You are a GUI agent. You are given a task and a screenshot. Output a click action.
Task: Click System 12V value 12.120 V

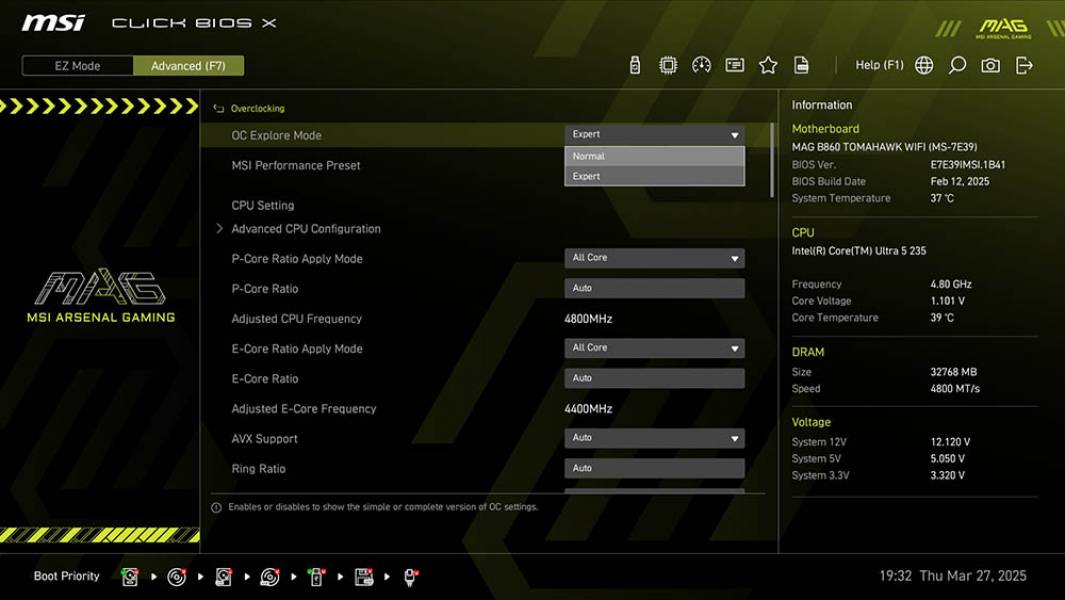pyautogui.click(x=950, y=442)
